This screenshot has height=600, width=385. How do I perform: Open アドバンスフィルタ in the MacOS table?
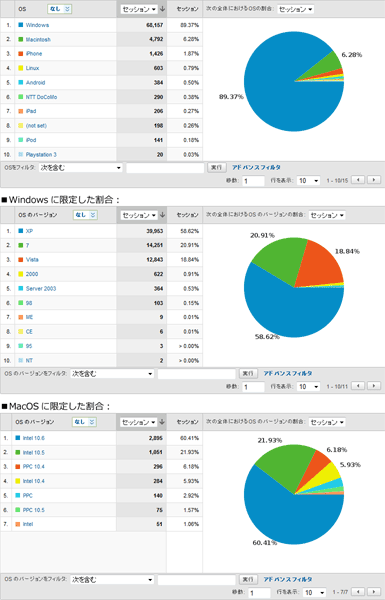tap(288, 579)
